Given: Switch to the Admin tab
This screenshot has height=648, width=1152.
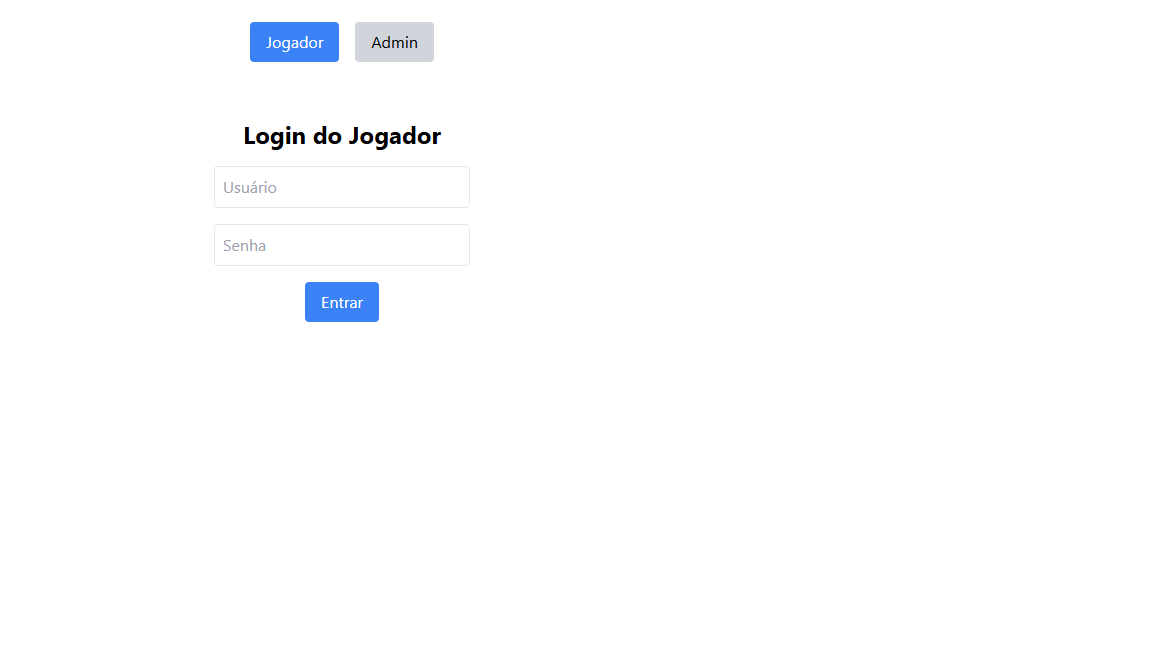Looking at the screenshot, I should (x=394, y=42).
